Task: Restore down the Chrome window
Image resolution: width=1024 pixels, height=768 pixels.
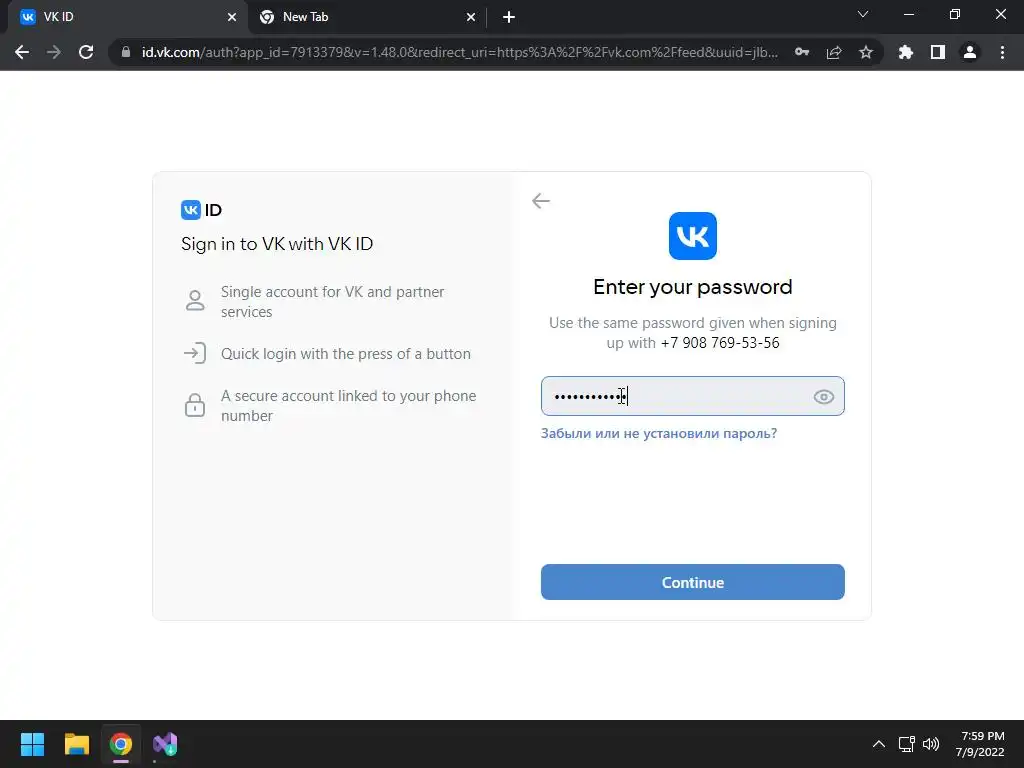Action: [955, 14]
